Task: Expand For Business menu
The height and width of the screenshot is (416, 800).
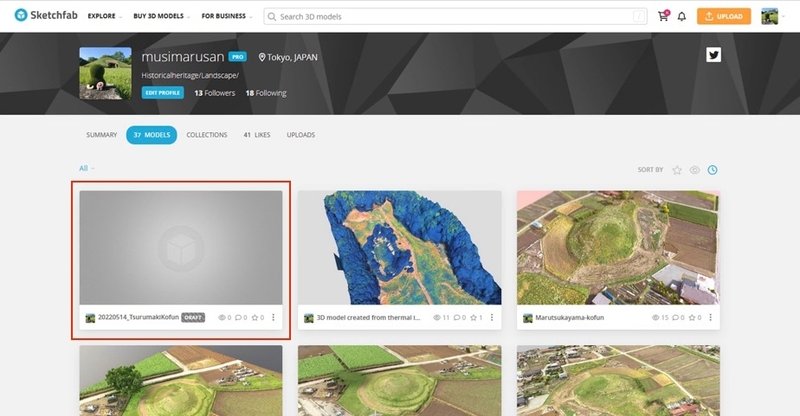Action: [227, 16]
